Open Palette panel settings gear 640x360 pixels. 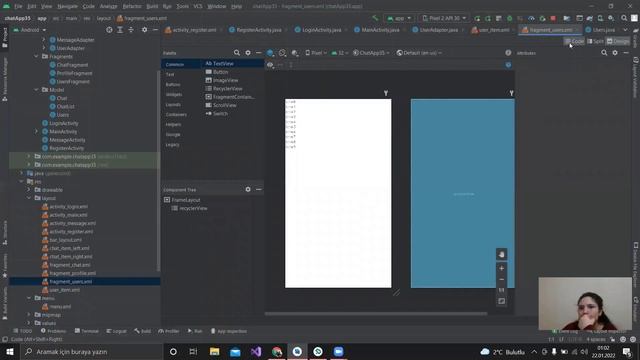[x=248, y=53]
